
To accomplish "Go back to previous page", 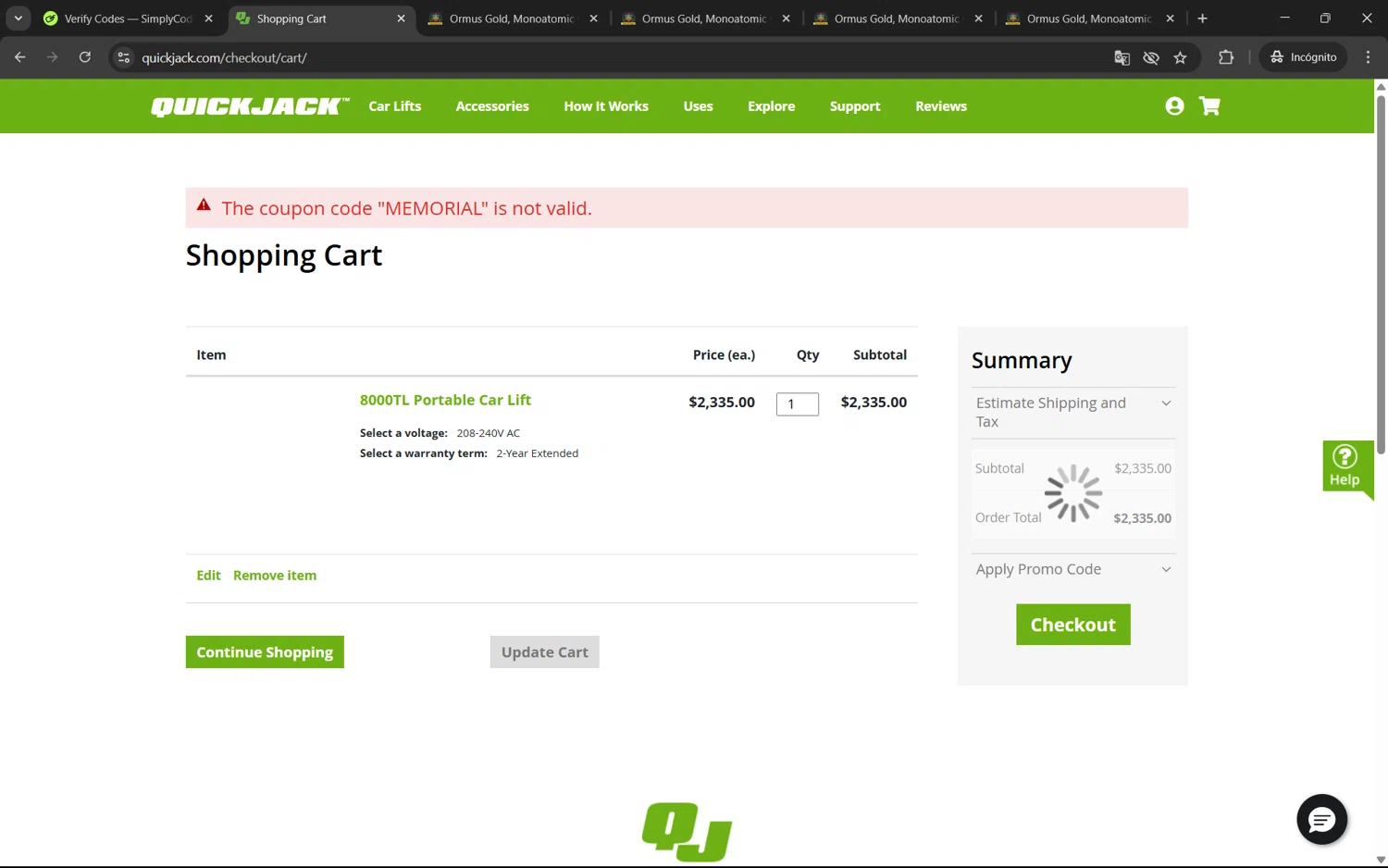I will tap(20, 57).
